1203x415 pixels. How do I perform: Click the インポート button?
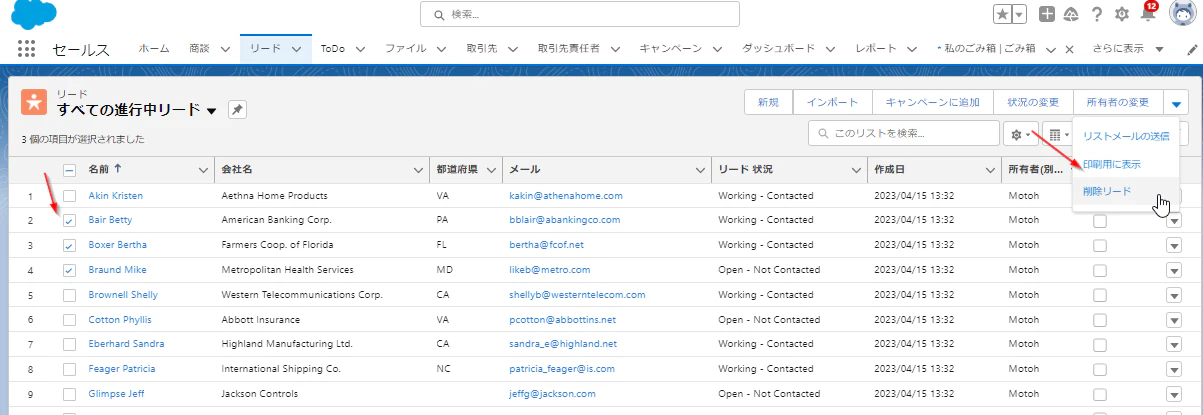pyautogui.click(x=832, y=102)
